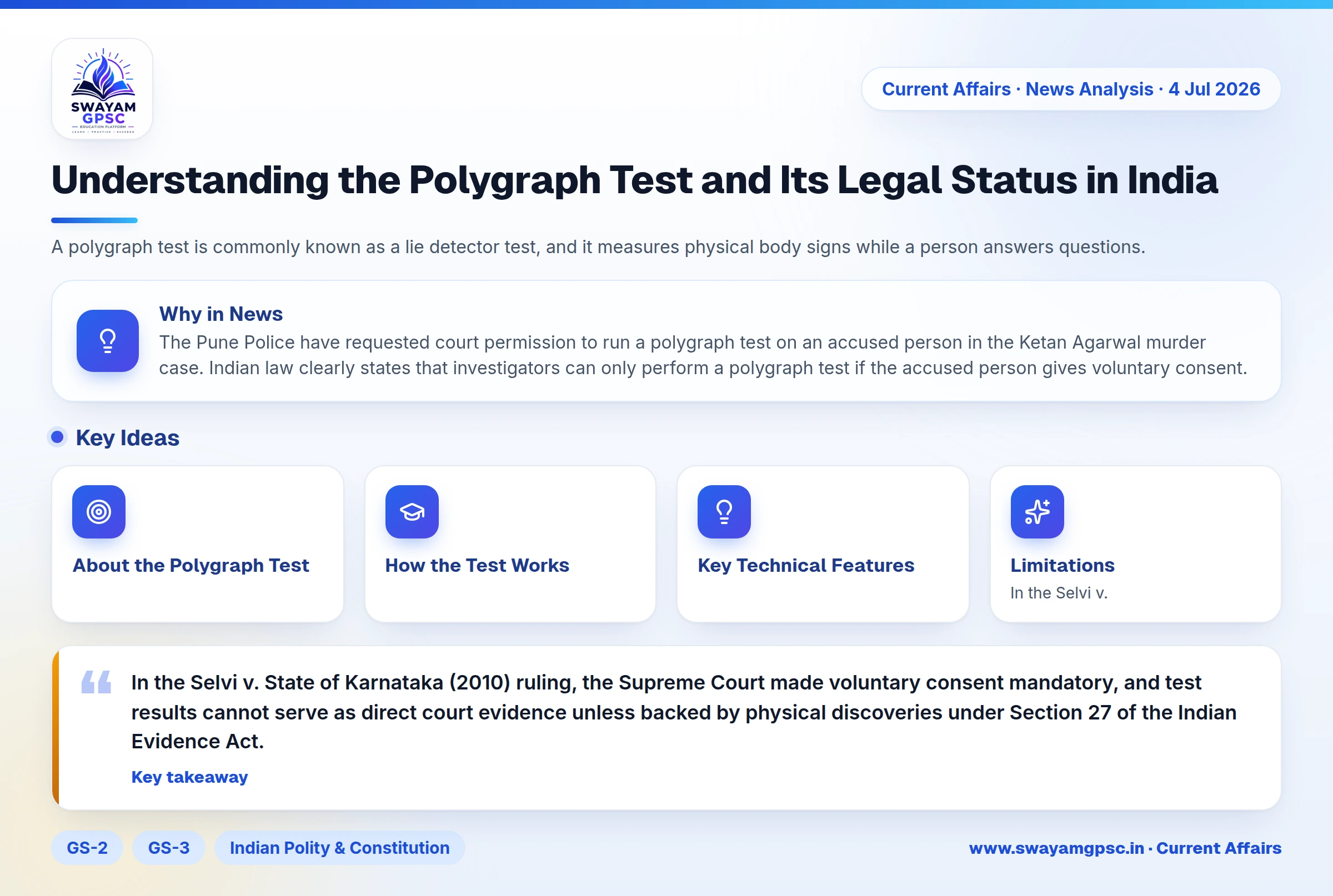
Task: Click the About the Polygraph Test card title
Action: click(191, 565)
